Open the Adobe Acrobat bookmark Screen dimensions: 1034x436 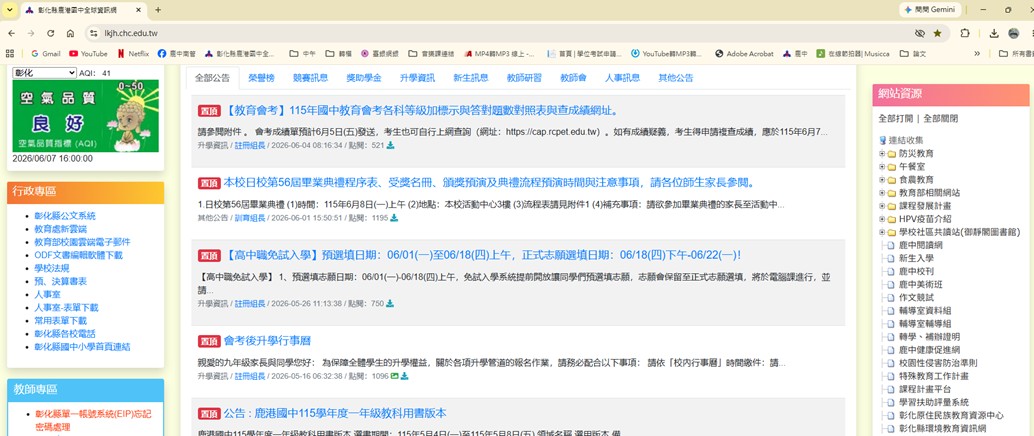click(x=745, y=53)
